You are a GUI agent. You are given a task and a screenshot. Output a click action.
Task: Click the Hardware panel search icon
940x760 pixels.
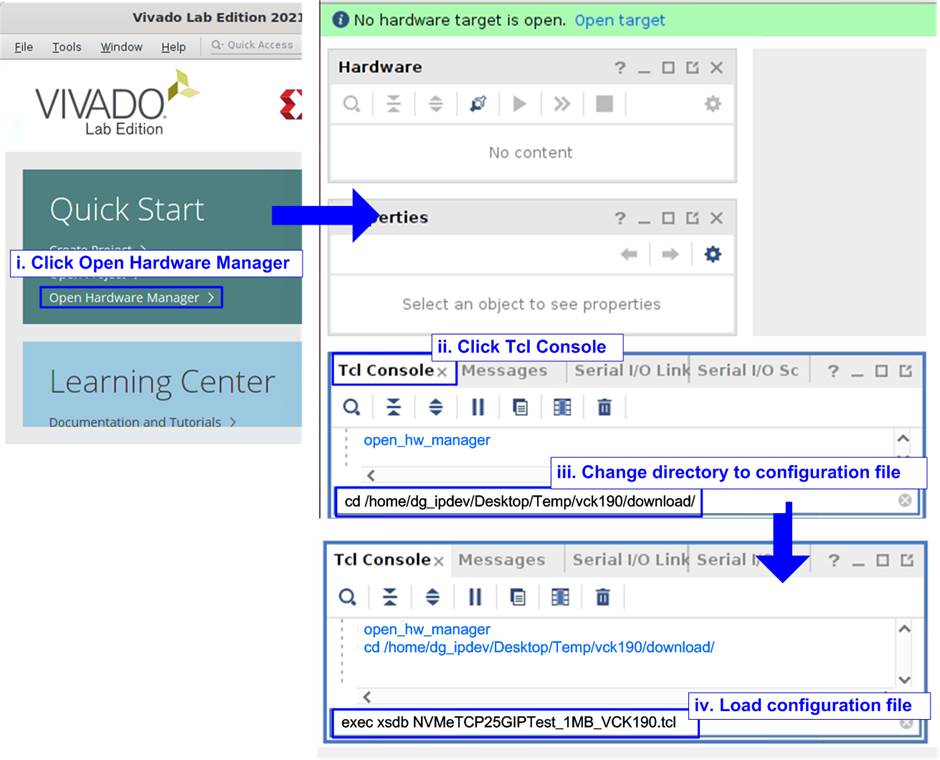352,104
